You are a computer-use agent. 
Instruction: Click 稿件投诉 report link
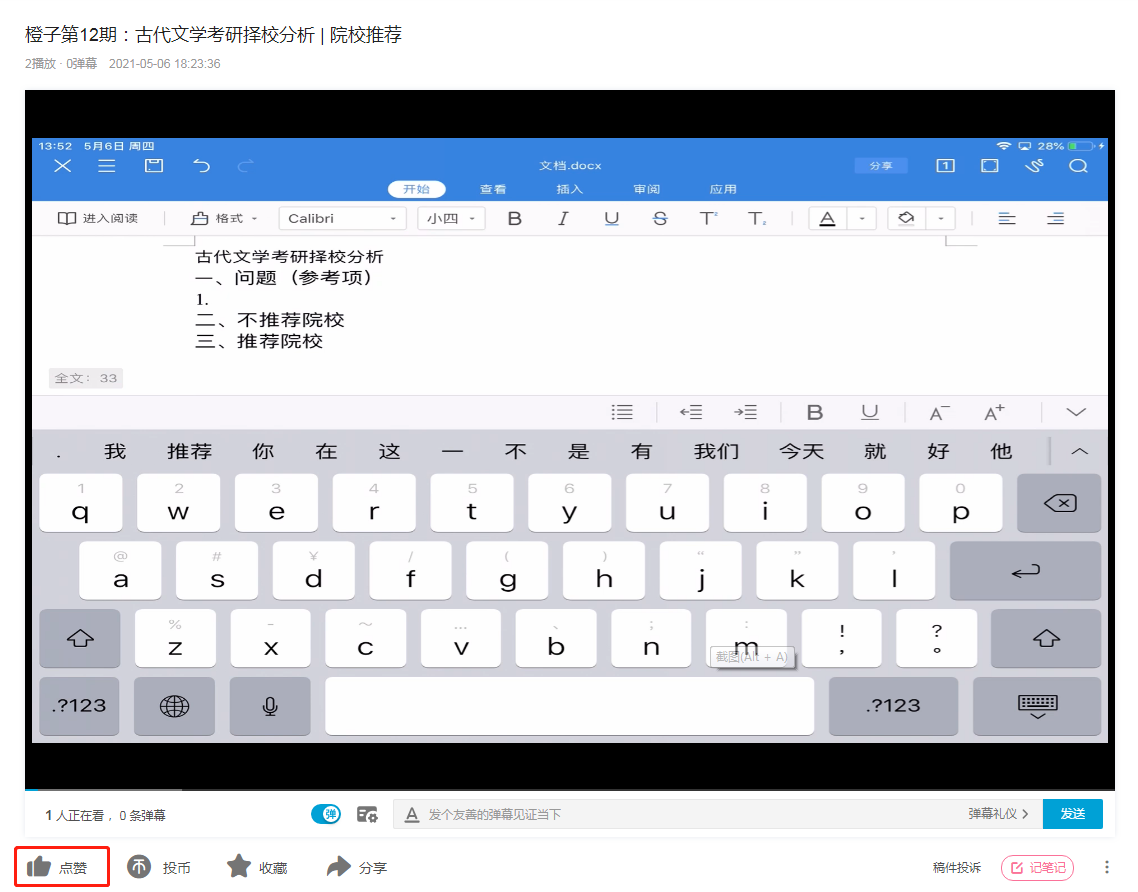point(957,867)
